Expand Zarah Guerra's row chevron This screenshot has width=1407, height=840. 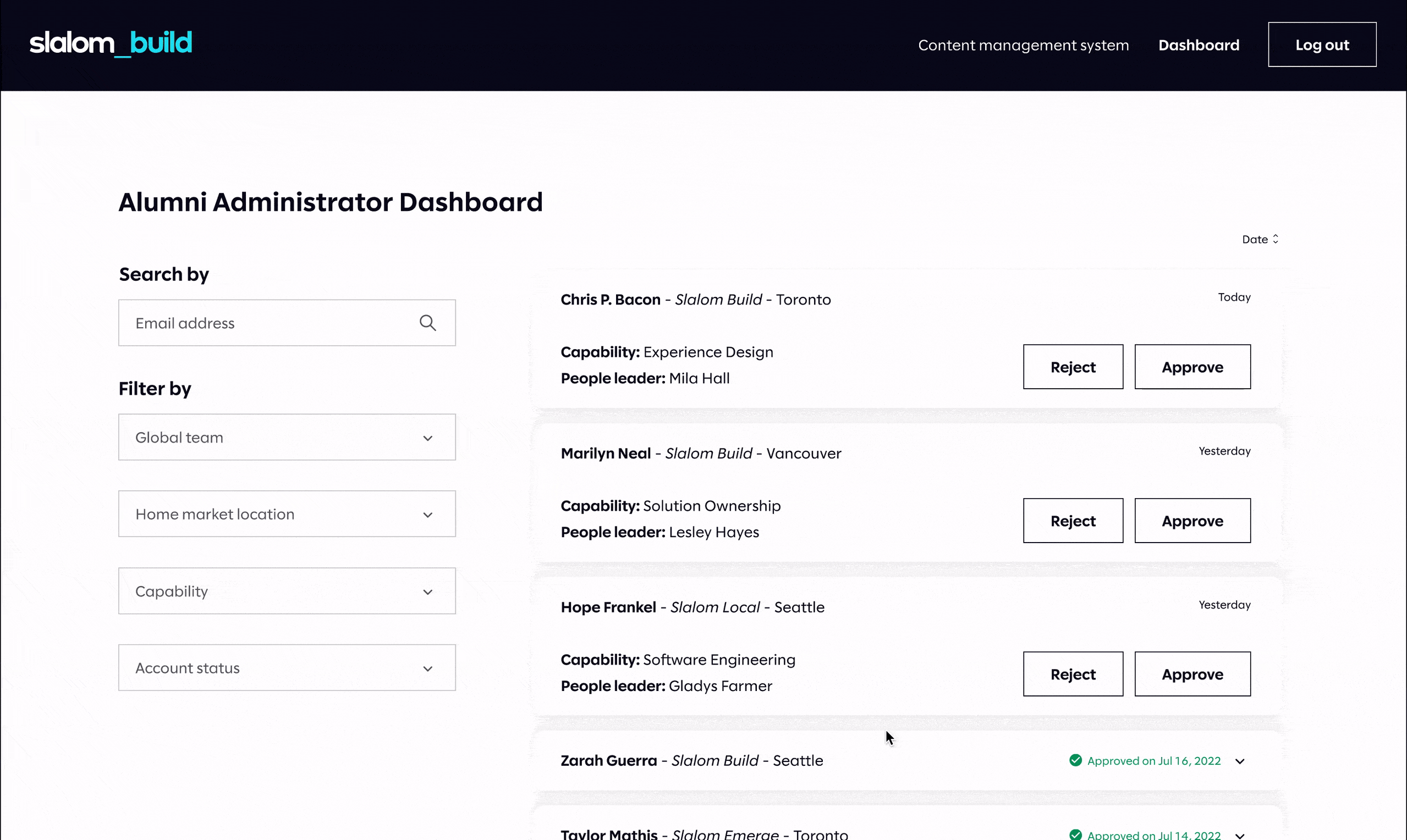click(1240, 761)
